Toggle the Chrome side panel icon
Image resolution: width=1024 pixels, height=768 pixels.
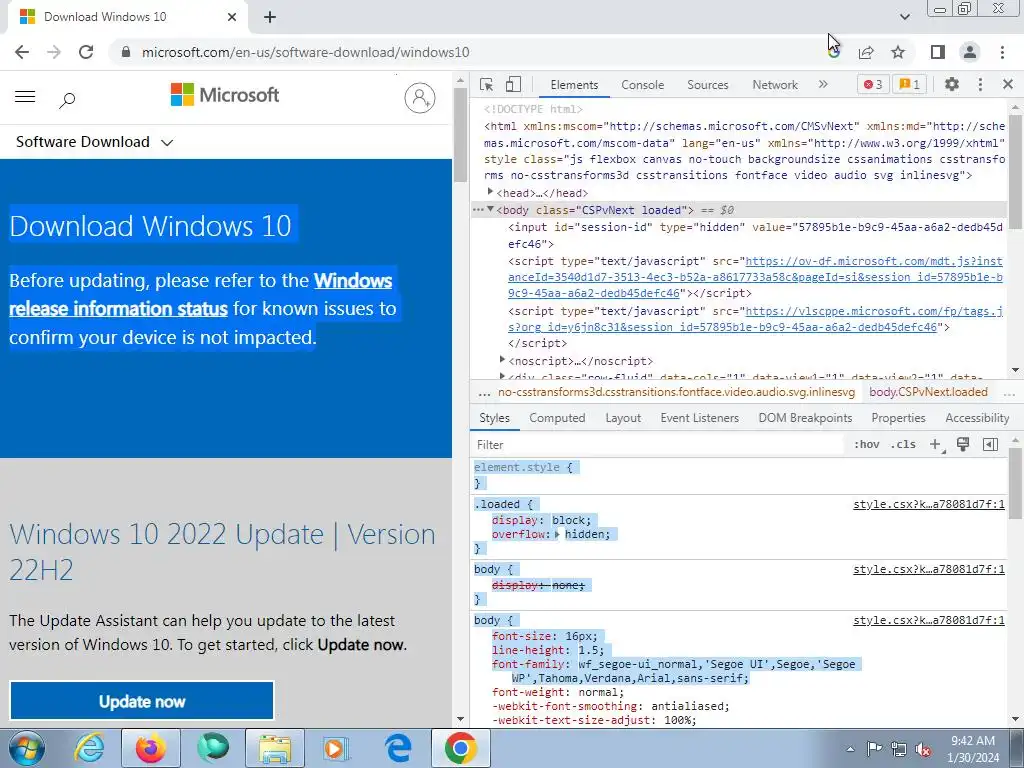(x=938, y=52)
